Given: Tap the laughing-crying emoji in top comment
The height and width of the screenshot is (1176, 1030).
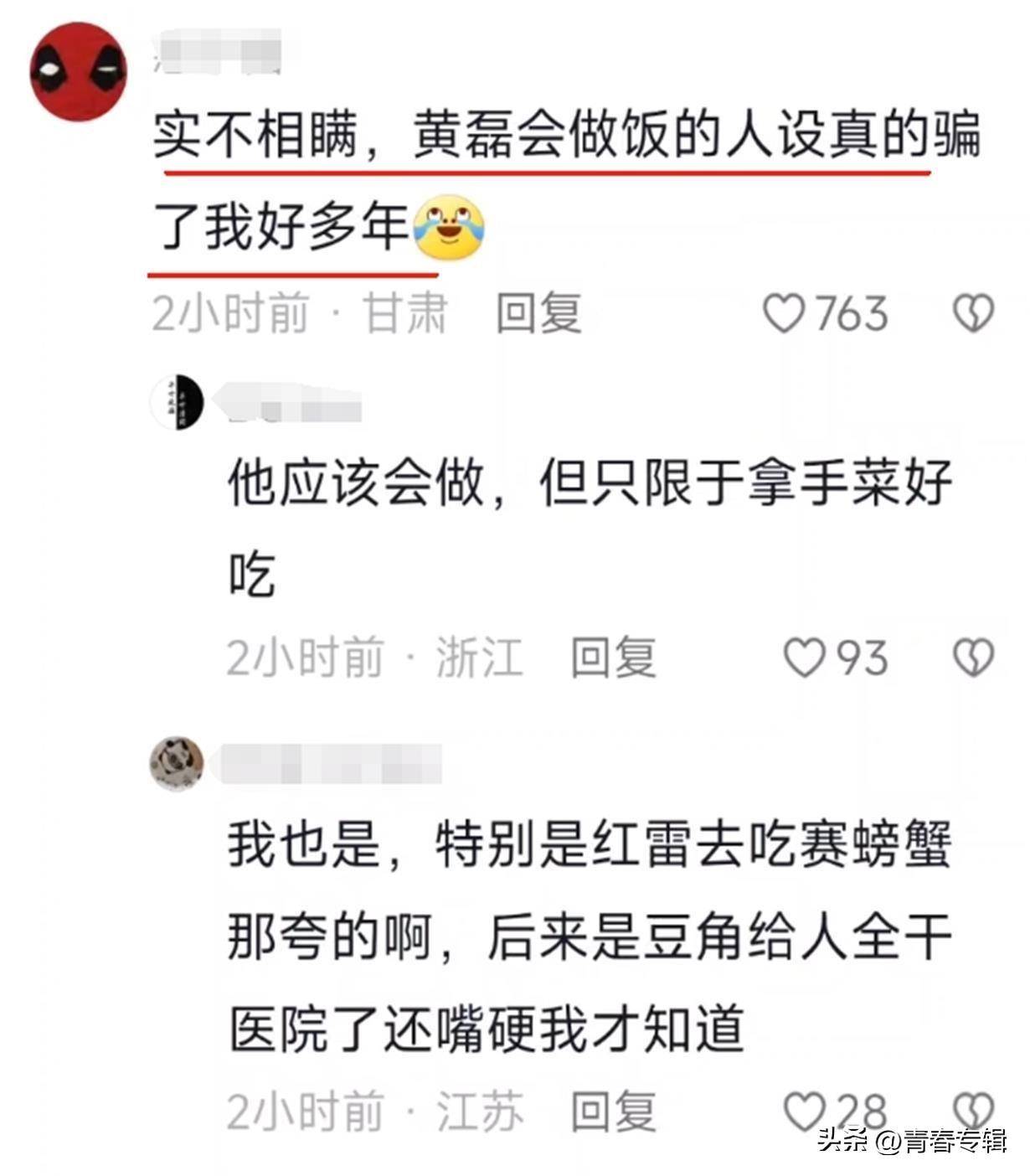Looking at the screenshot, I should tap(451, 228).
